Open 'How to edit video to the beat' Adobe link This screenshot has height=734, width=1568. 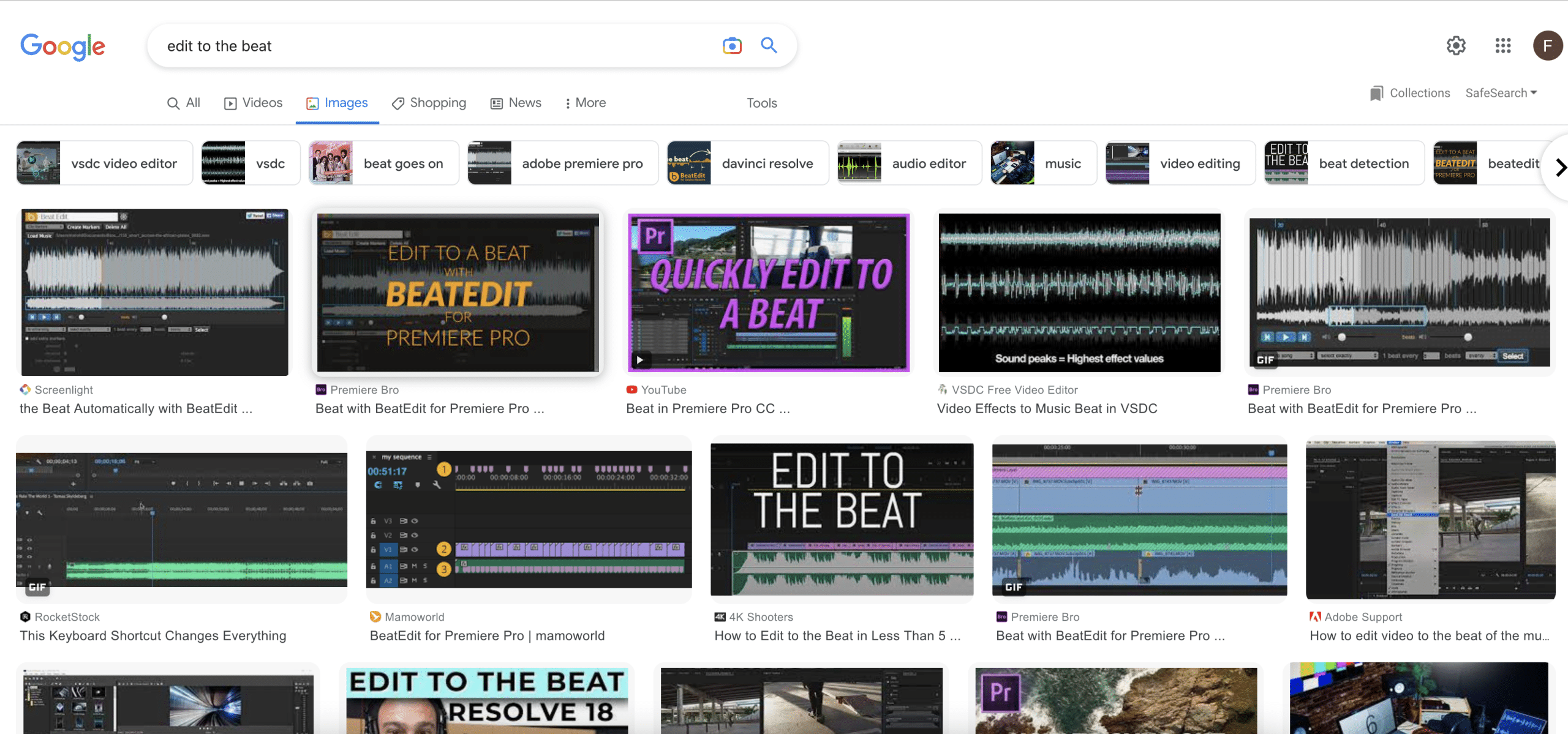tap(1430, 635)
